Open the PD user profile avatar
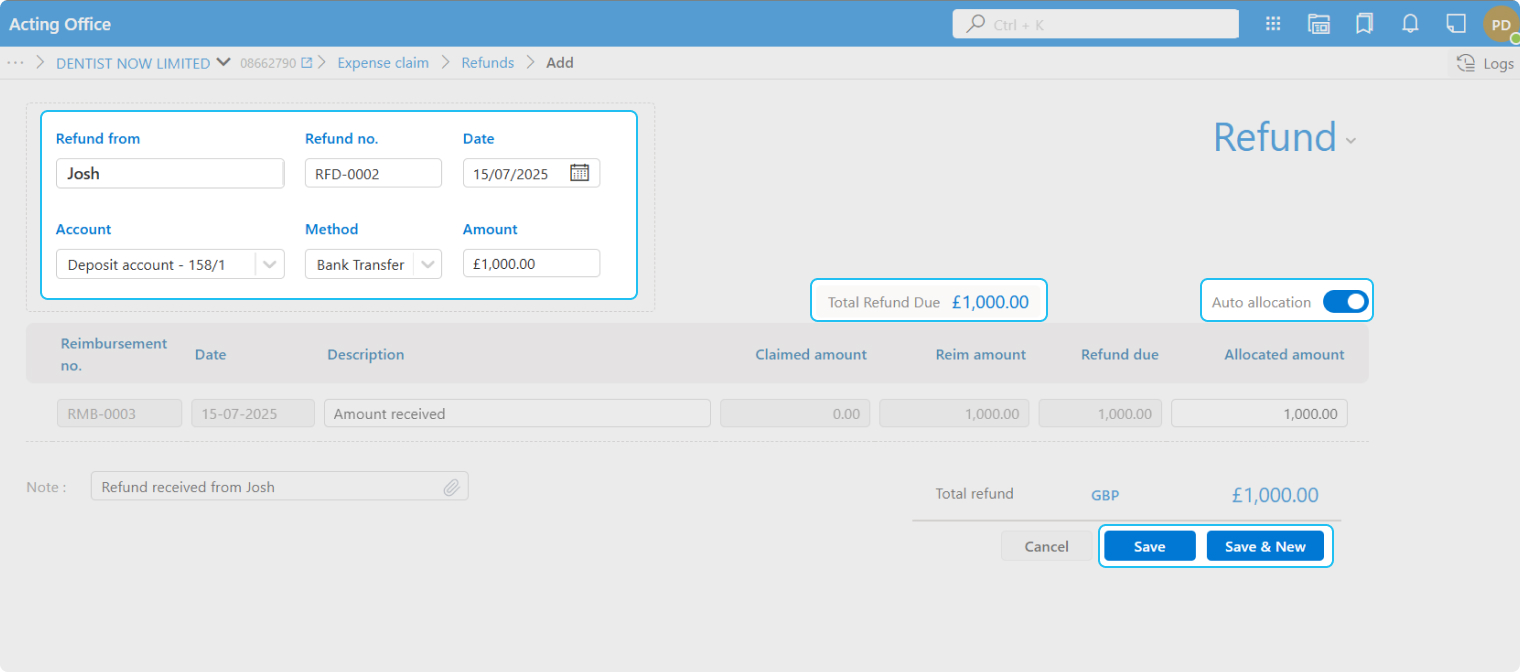Image resolution: width=1520 pixels, height=672 pixels. pyautogui.click(x=1501, y=25)
